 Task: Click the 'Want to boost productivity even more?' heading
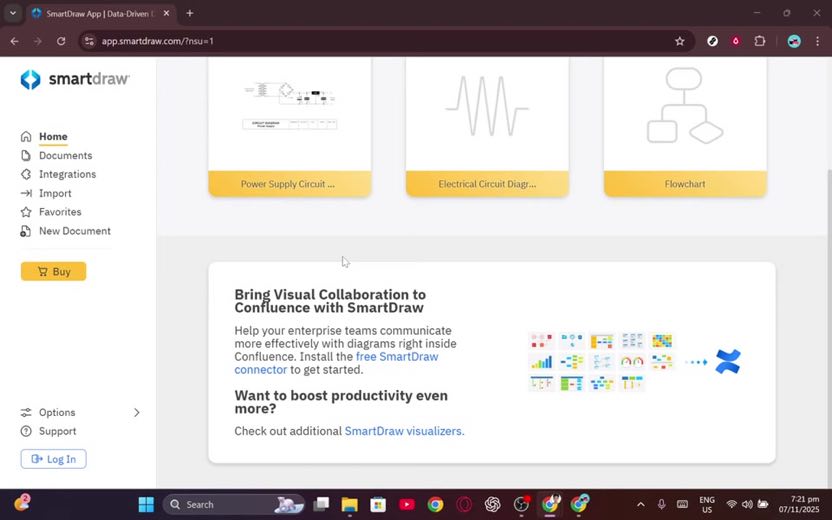click(x=341, y=402)
